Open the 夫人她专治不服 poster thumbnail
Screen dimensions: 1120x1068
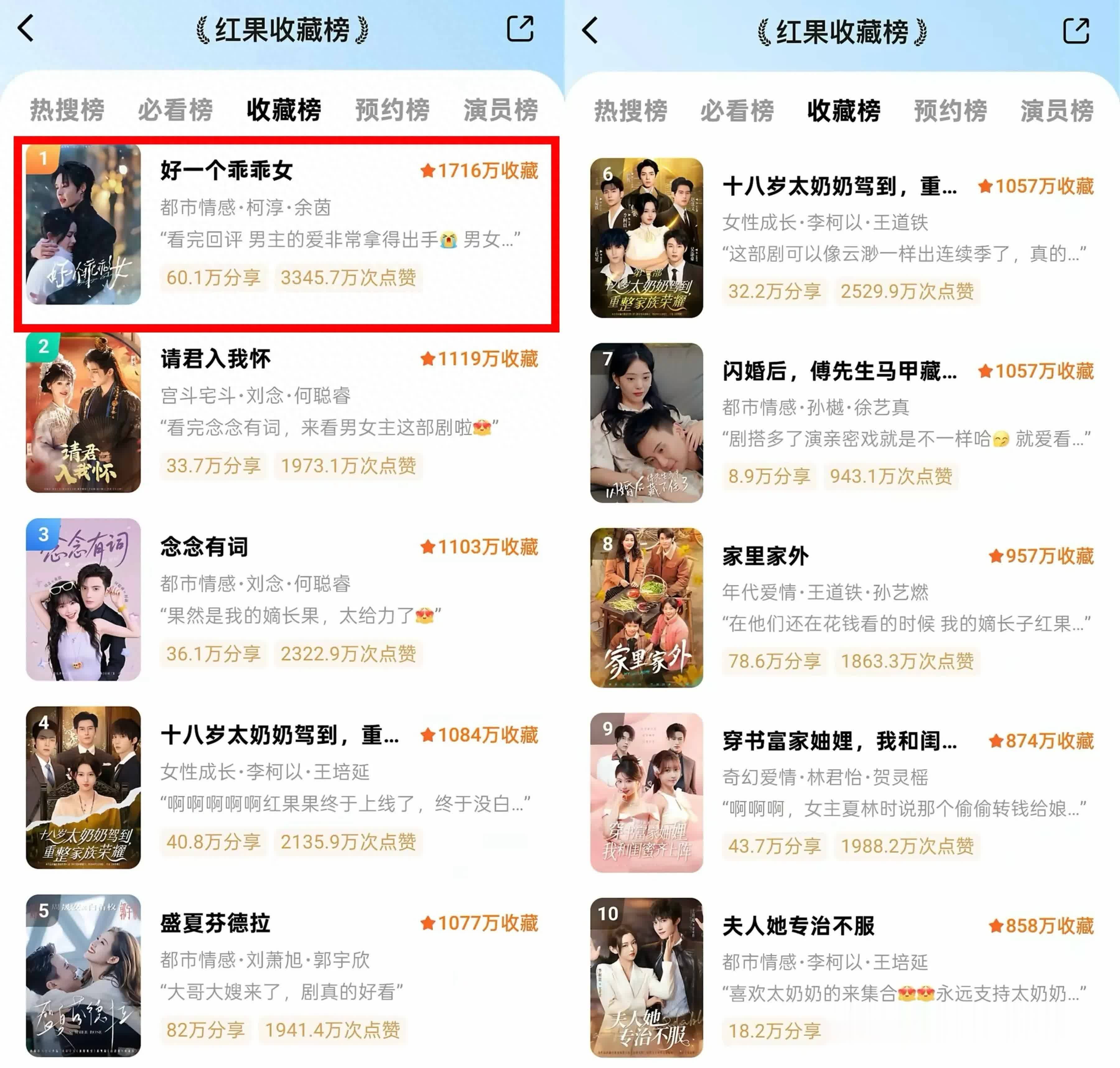[646, 977]
